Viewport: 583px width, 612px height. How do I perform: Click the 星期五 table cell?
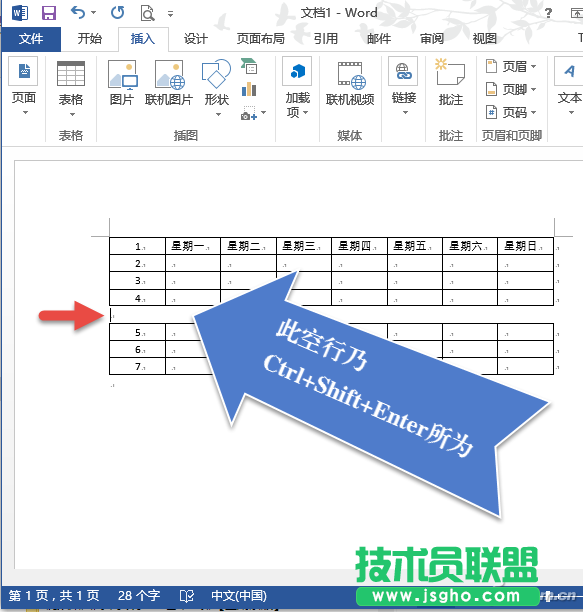(414, 246)
